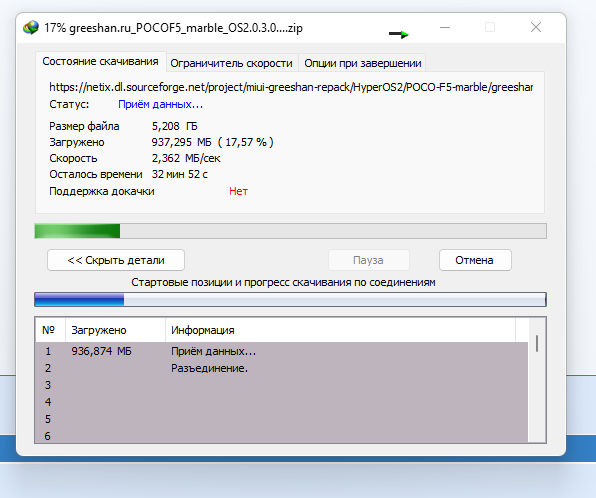The width and height of the screenshot is (596, 498).
Task: Click the connections list scrollbar thumb
Action: tap(537, 343)
